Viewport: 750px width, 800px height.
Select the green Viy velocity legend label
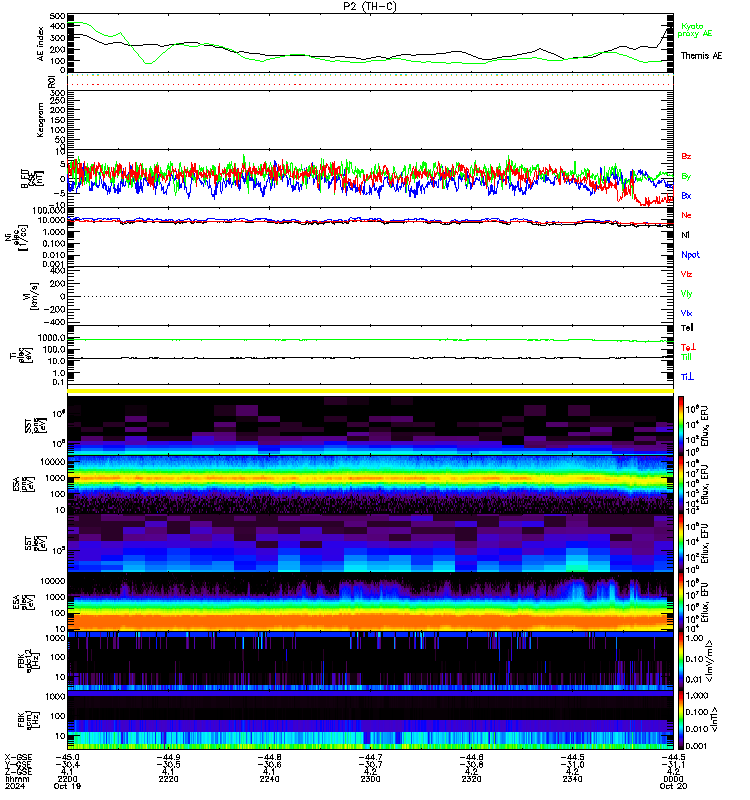click(x=686, y=294)
